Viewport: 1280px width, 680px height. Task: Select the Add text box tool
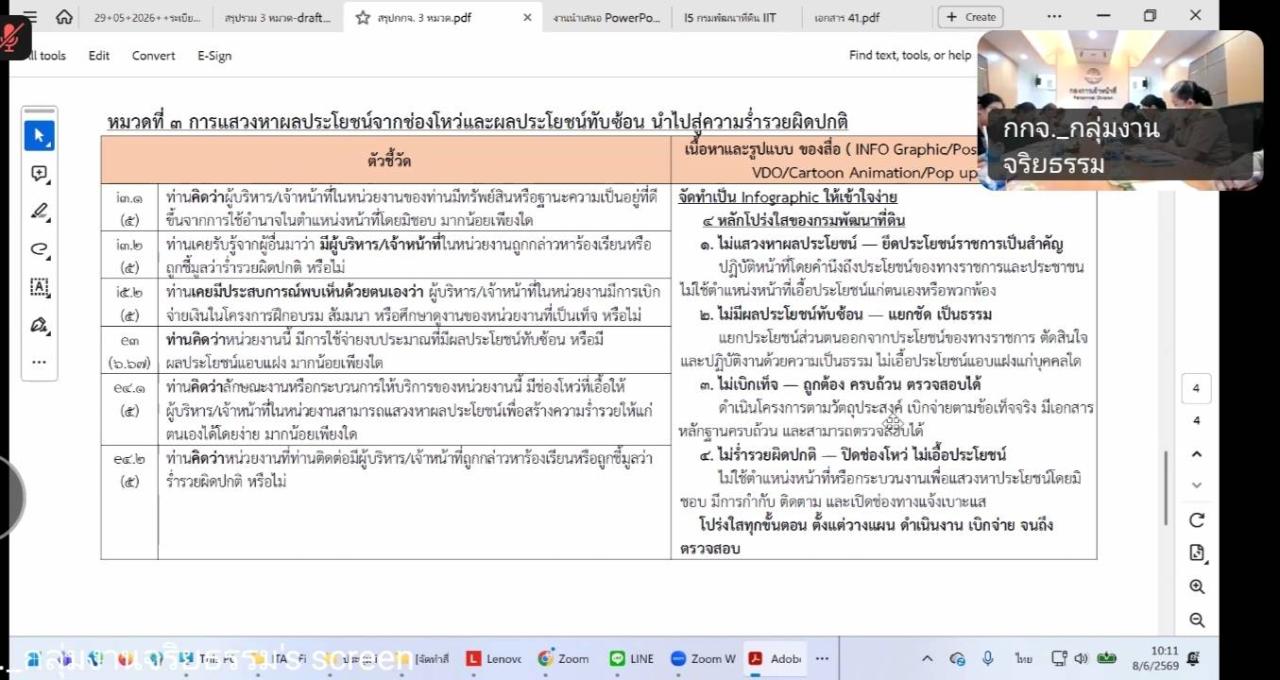point(40,287)
